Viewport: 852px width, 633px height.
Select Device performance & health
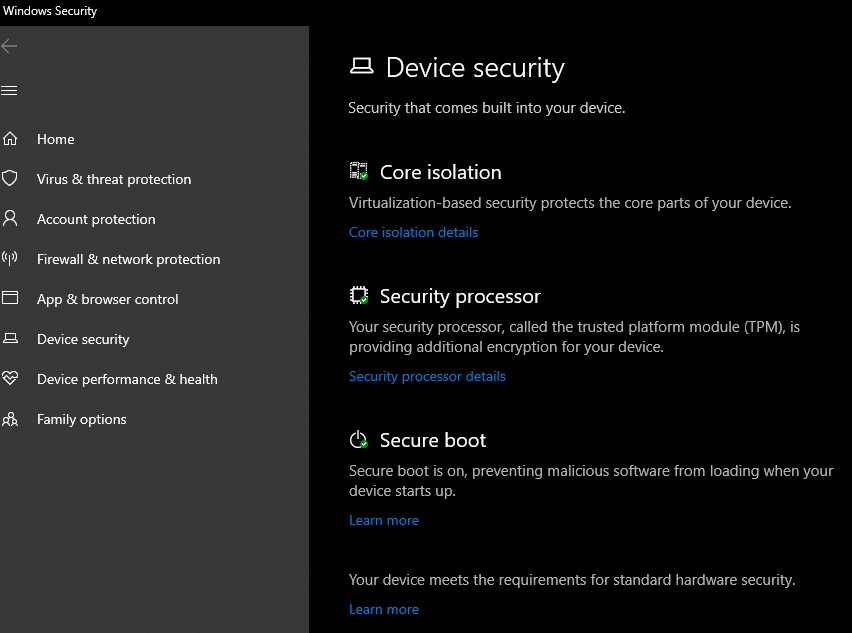tap(127, 379)
